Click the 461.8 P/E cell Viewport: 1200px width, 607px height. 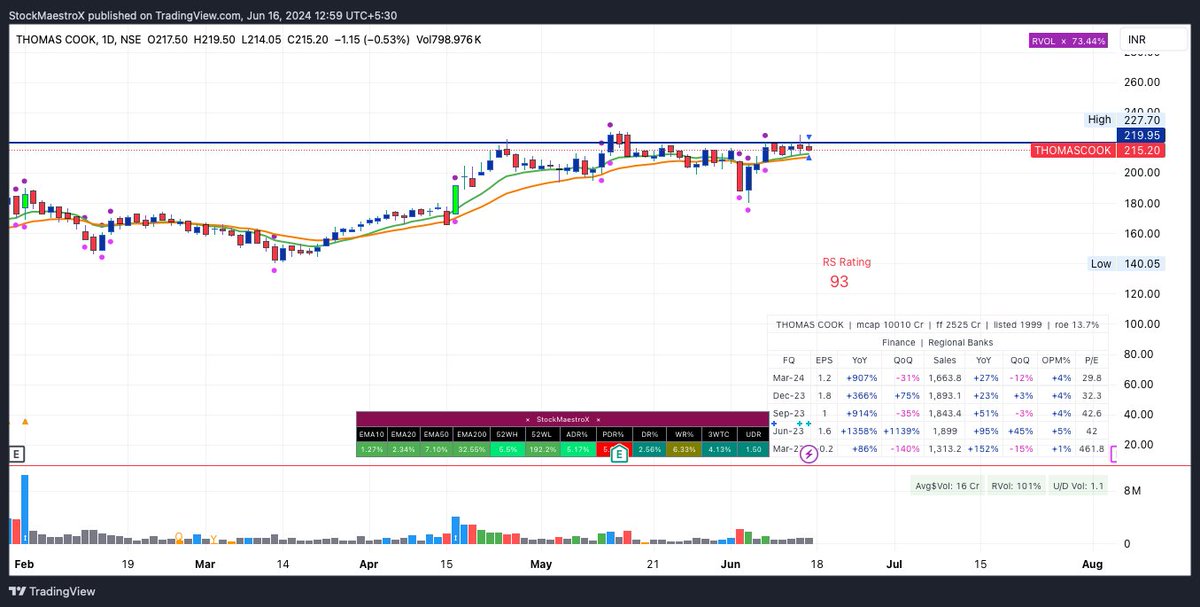coord(1092,449)
